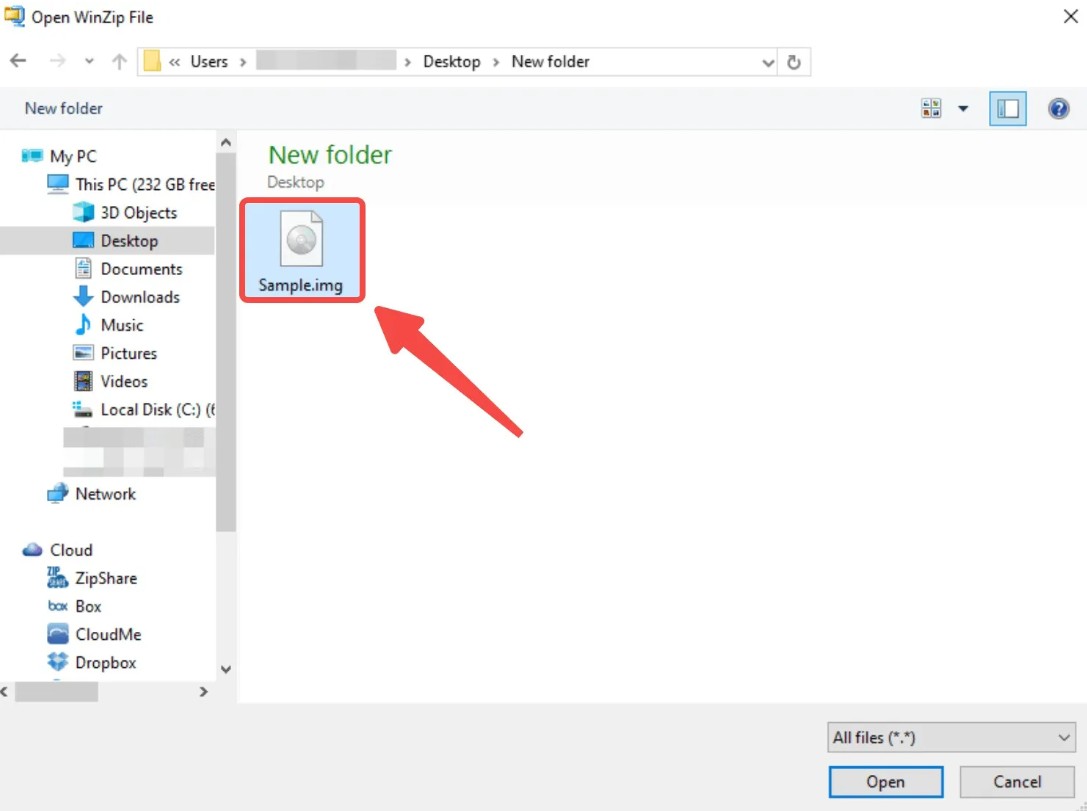Image resolution: width=1087 pixels, height=811 pixels.
Task: Change view with the view icon
Action: click(931, 108)
